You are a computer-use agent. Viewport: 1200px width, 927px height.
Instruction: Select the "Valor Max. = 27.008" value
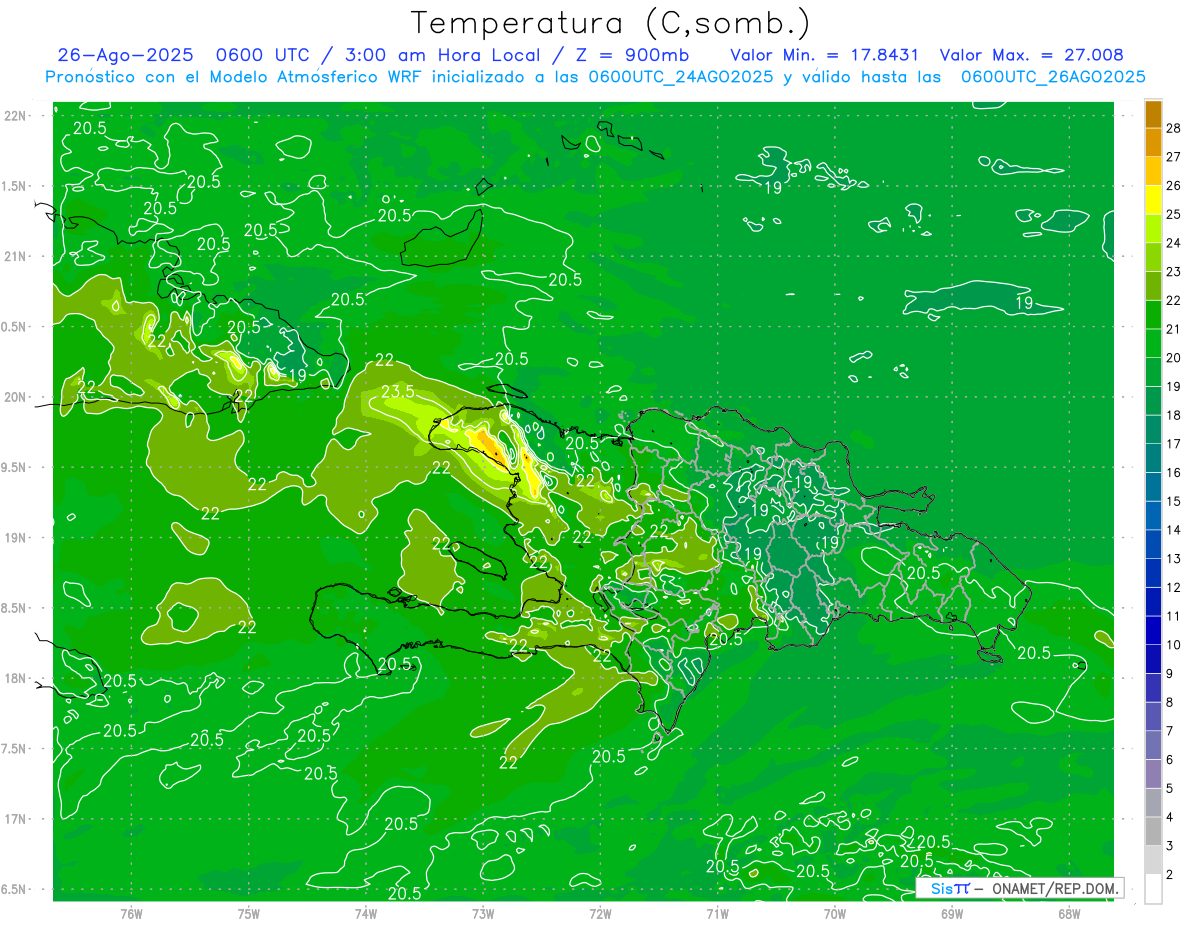pos(1031,56)
